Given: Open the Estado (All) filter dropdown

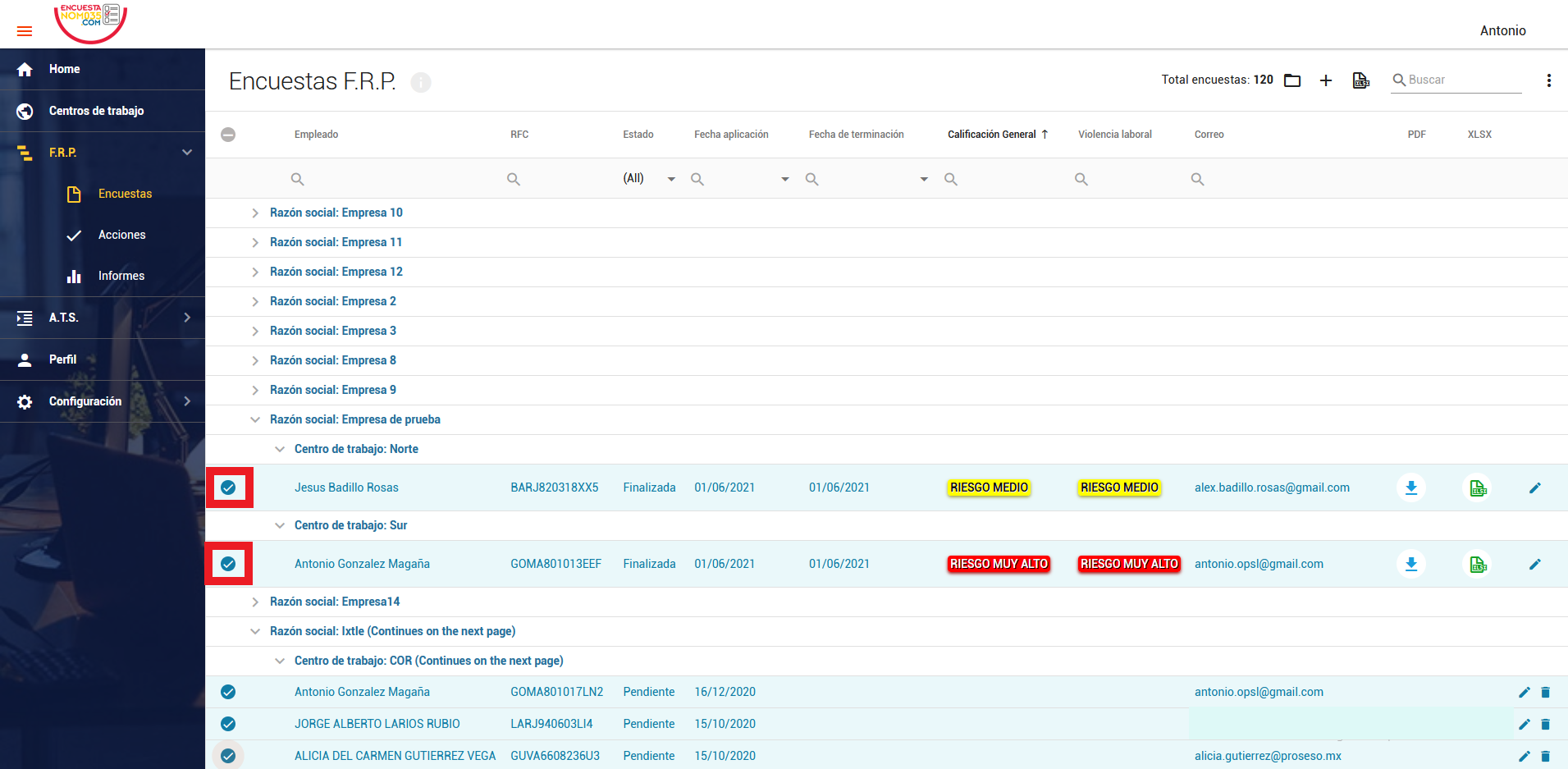Looking at the screenshot, I should point(649,178).
